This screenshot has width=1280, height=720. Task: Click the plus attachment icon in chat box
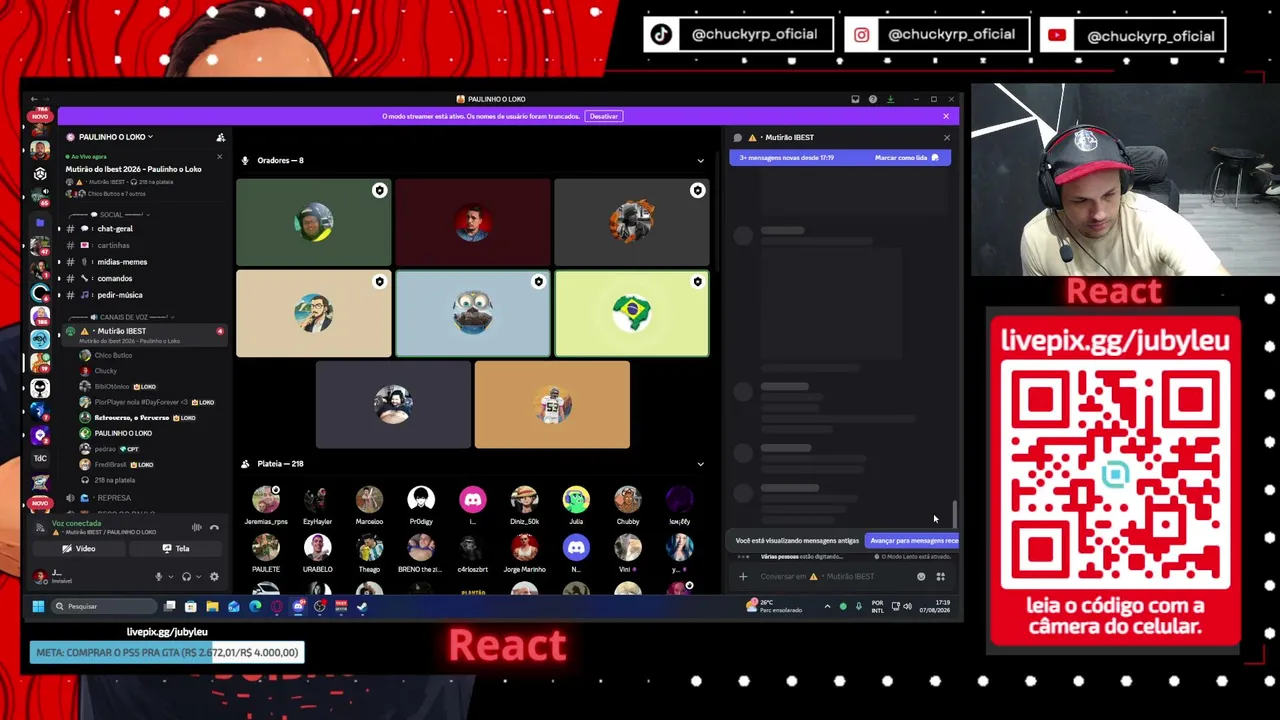click(x=742, y=576)
